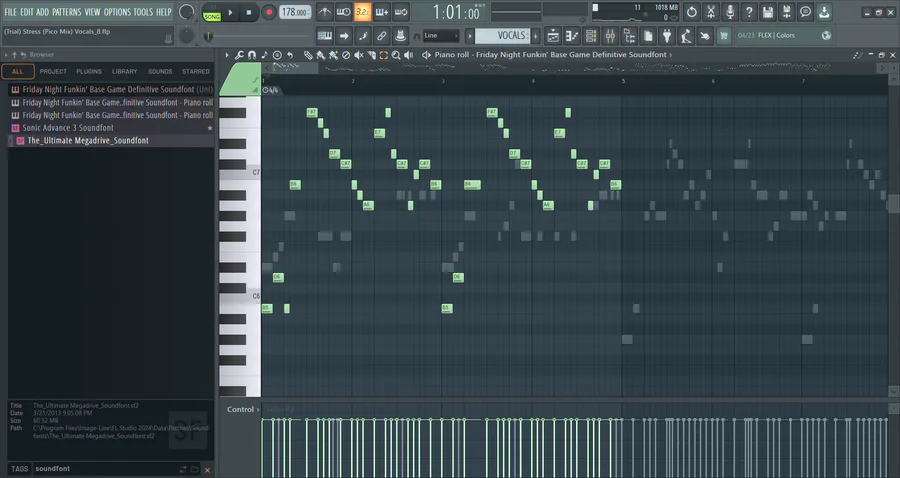Toggle the highlighted 3-2-1 countdown button

(x=362, y=11)
